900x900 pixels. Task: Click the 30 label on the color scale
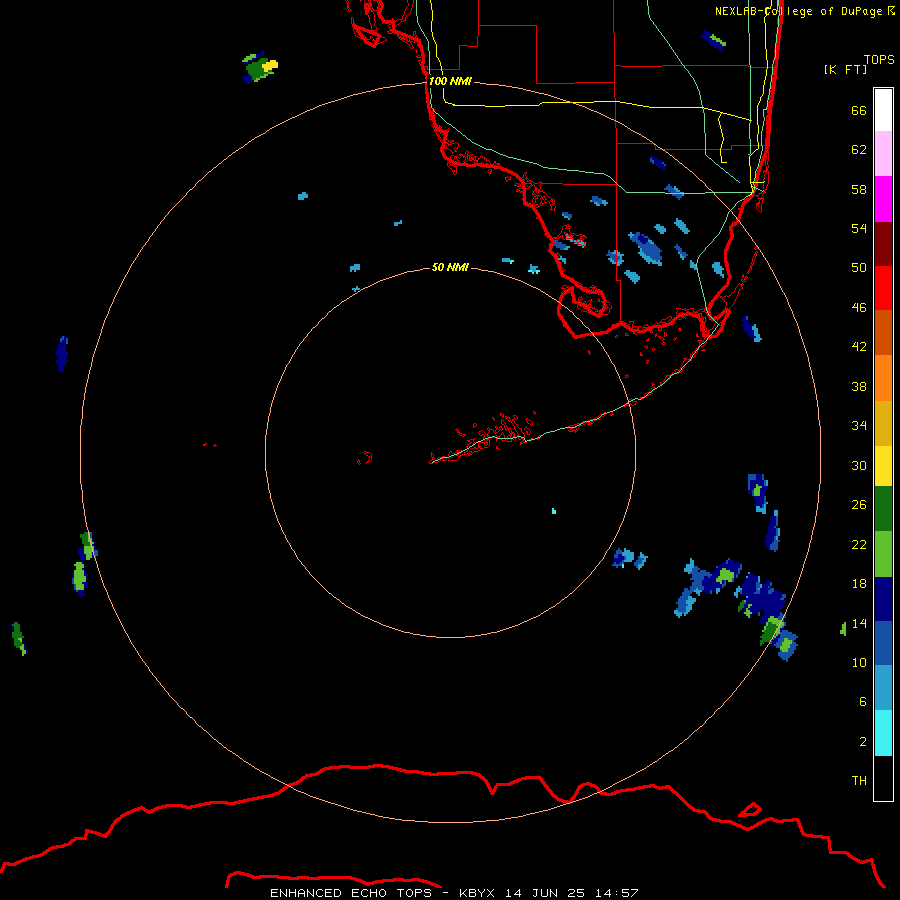(x=859, y=465)
